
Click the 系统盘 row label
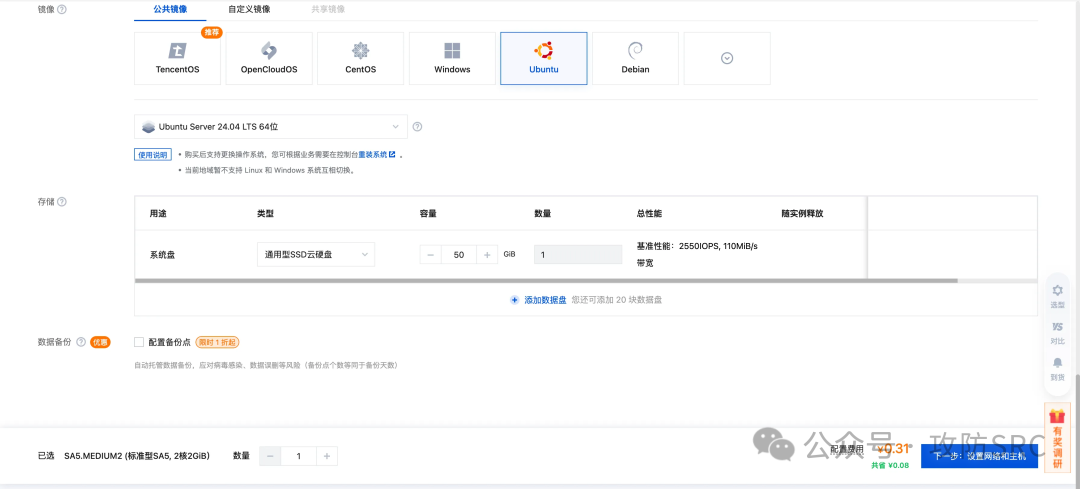coord(162,254)
